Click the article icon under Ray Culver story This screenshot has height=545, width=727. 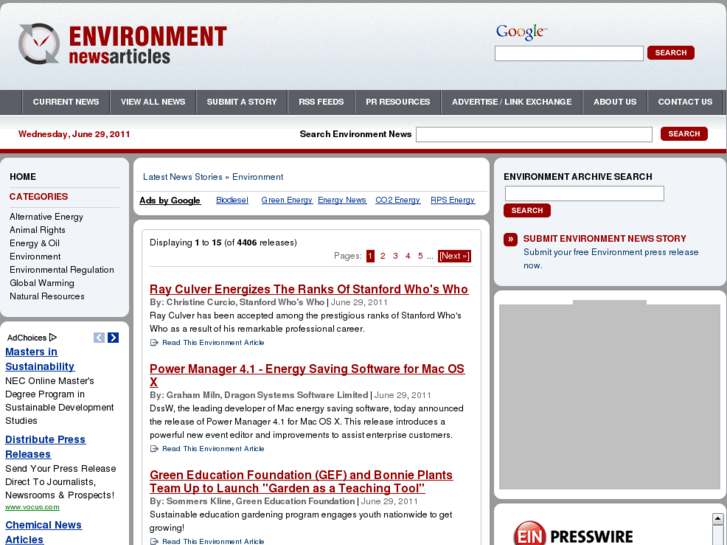pyautogui.click(x=154, y=343)
